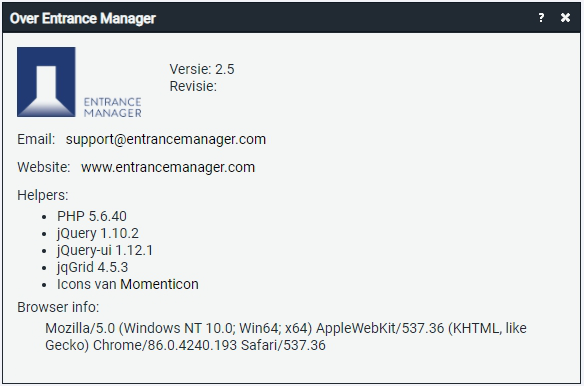The width and height of the screenshot is (584, 386).
Task: Visit the www.entrancemanager.com website link
Action: pyautogui.click(x=168, y=167)
